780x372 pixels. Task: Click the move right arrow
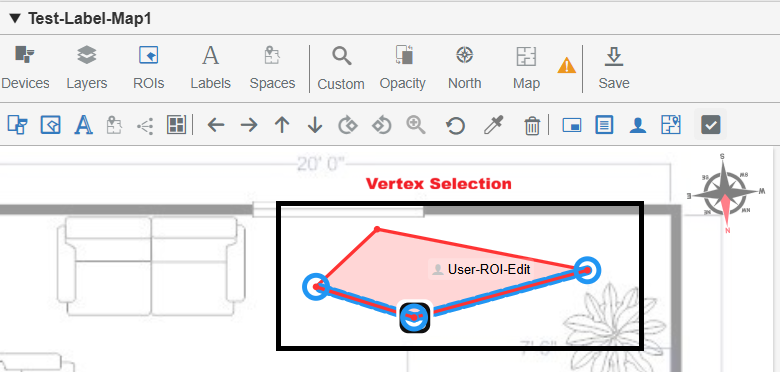[249, 125]
